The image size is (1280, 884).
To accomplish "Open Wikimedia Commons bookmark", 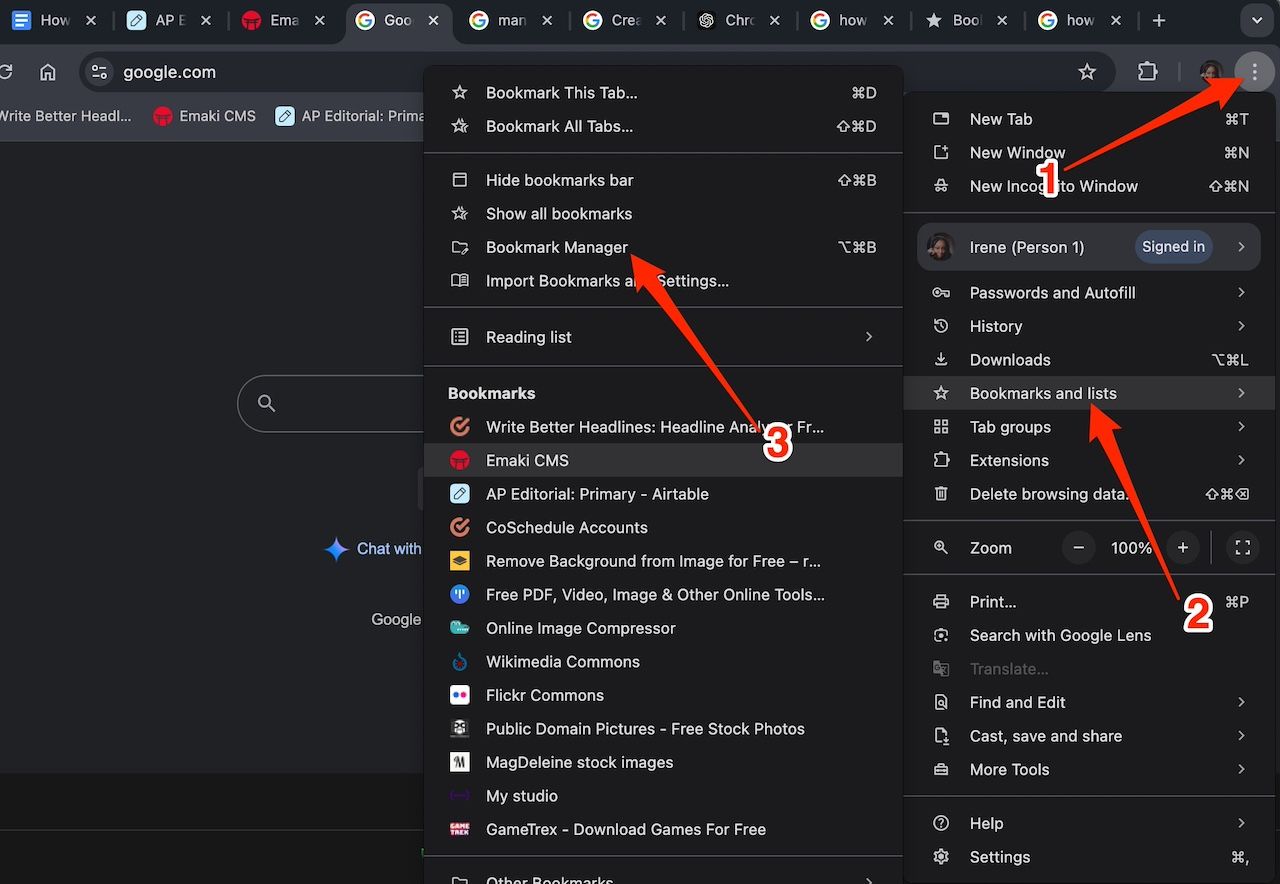I will click(x=663, y=661).
